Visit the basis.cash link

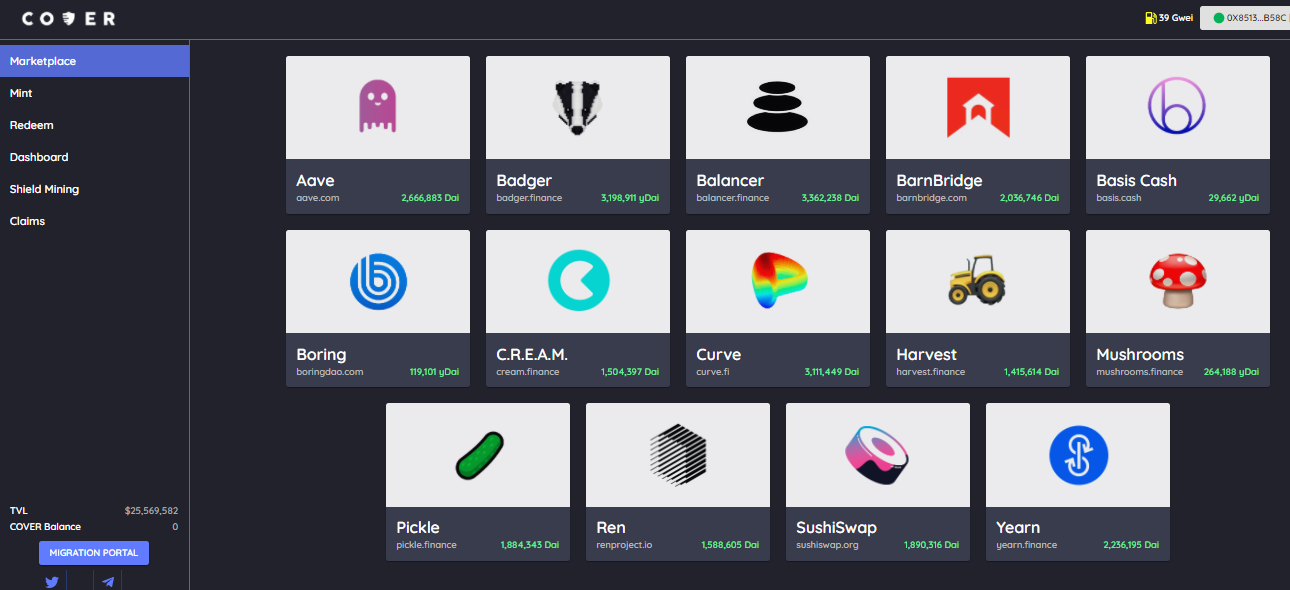coord(1118,198)
